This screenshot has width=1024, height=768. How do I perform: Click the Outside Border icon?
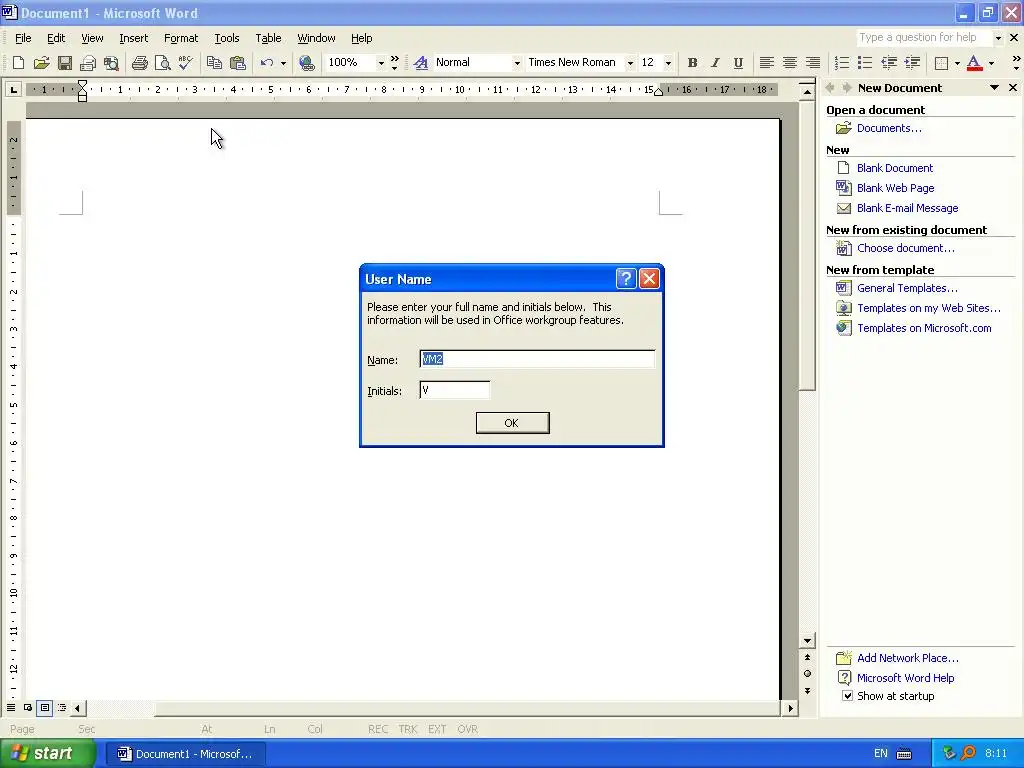pyautogui.click(x=941, y=63)
